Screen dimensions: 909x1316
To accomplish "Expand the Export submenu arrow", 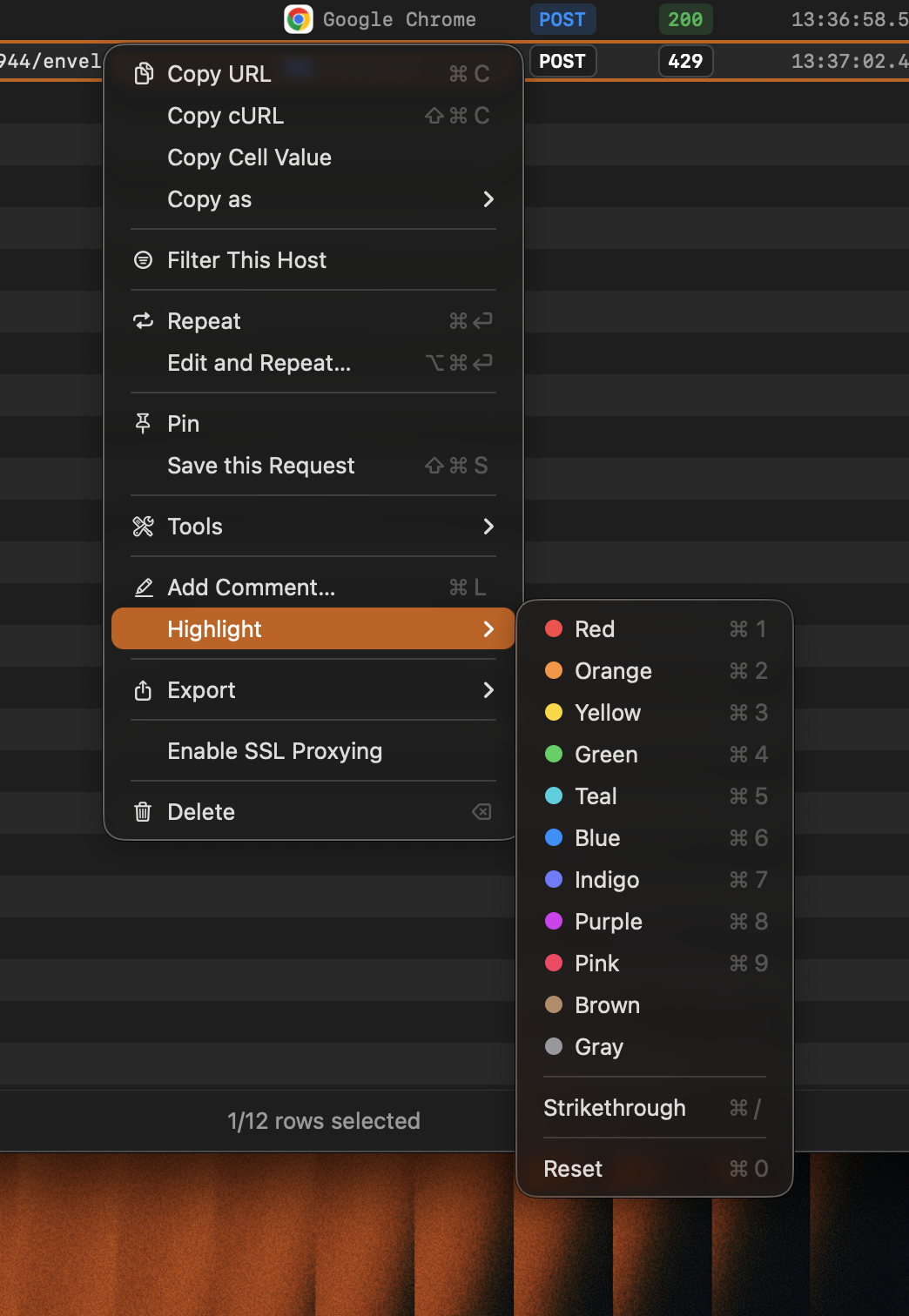I will pyautogui.click(x=488, y=690).
